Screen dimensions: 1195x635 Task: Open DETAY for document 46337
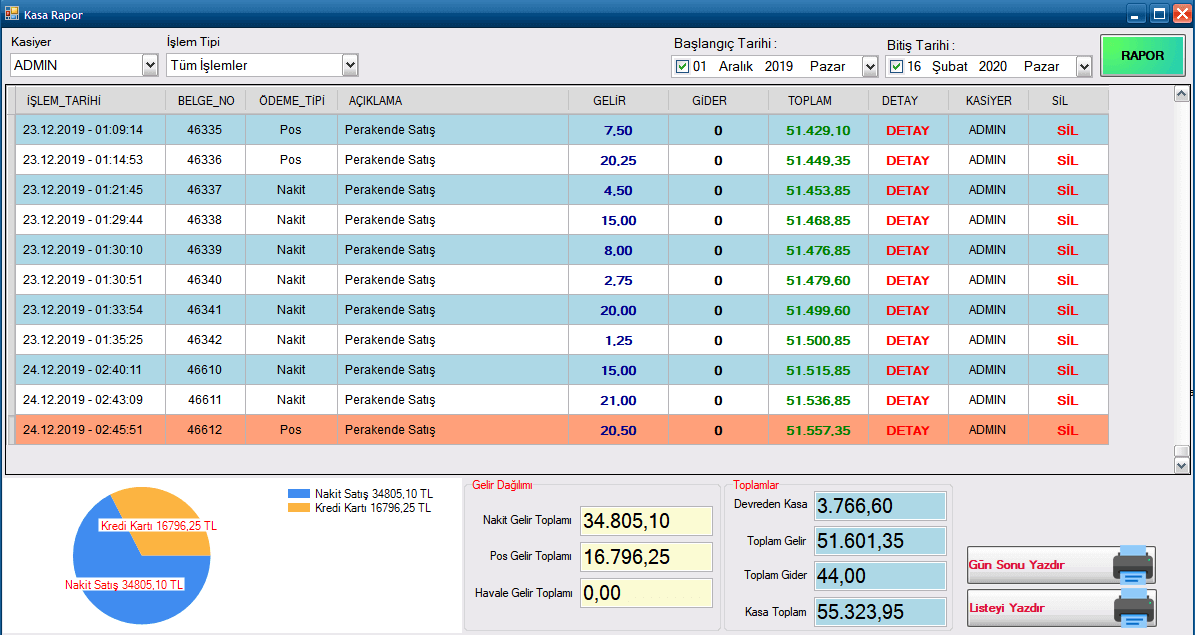coord(908,190)
